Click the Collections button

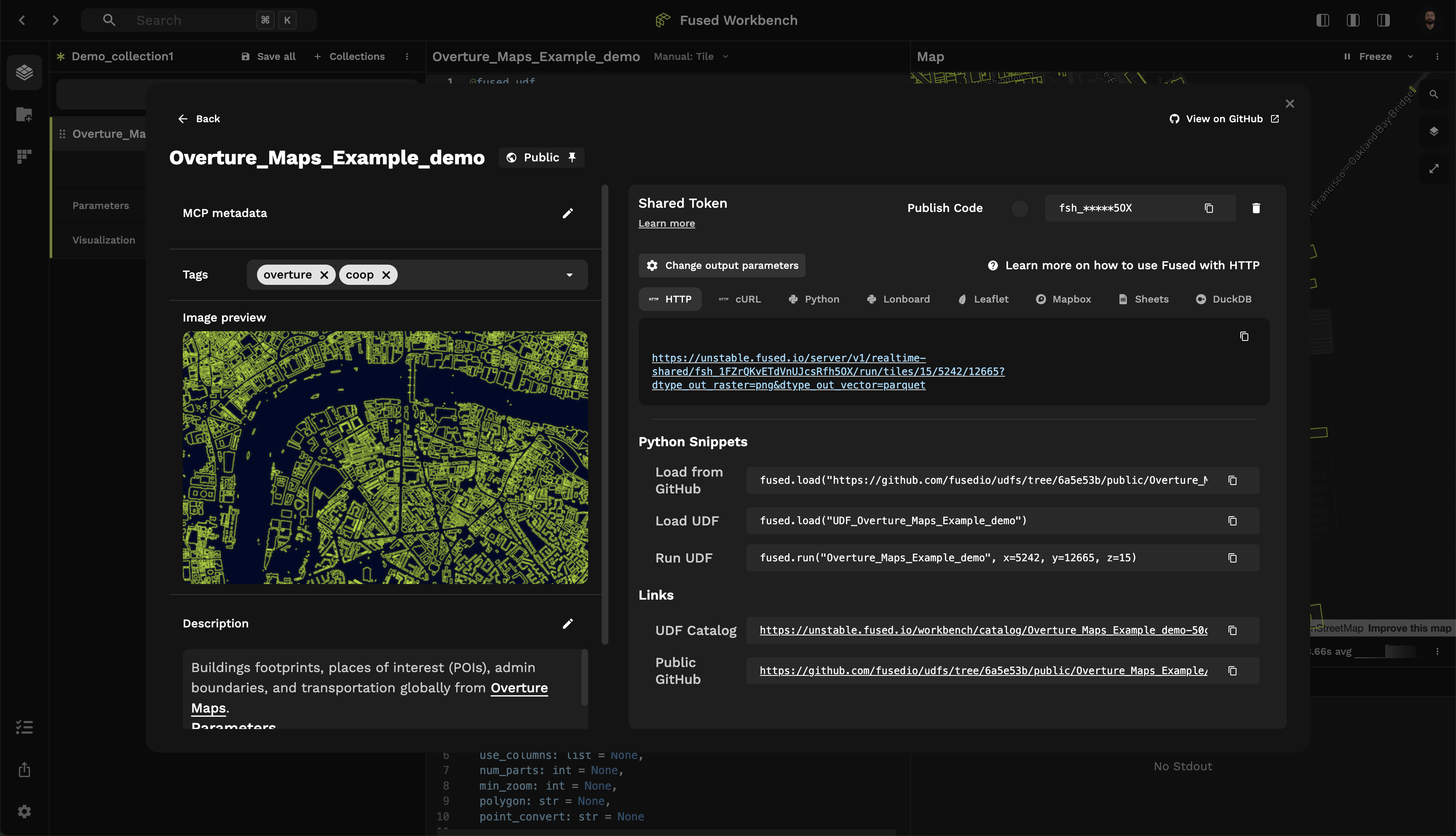click(350, 56)
